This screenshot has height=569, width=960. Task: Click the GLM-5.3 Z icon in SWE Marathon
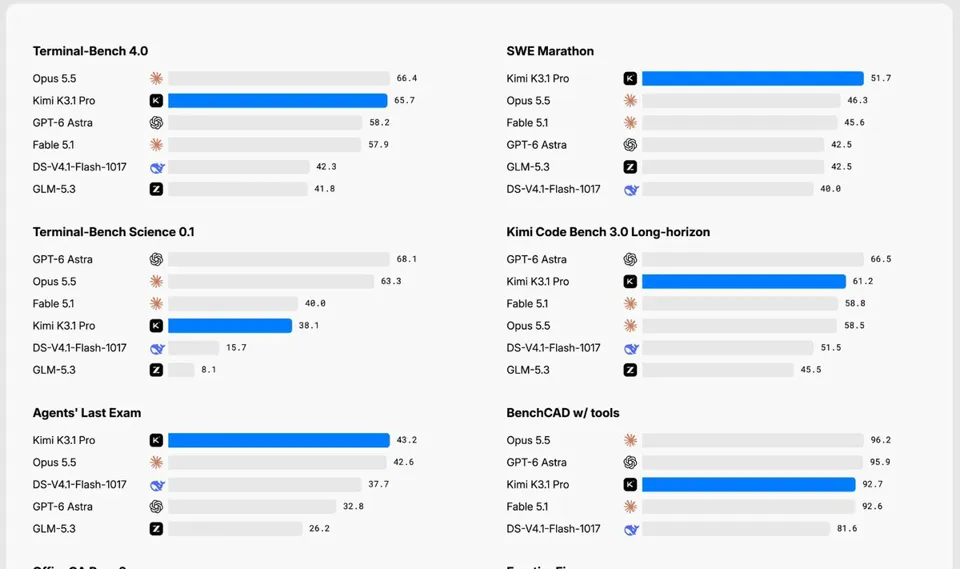click(630, 167)
